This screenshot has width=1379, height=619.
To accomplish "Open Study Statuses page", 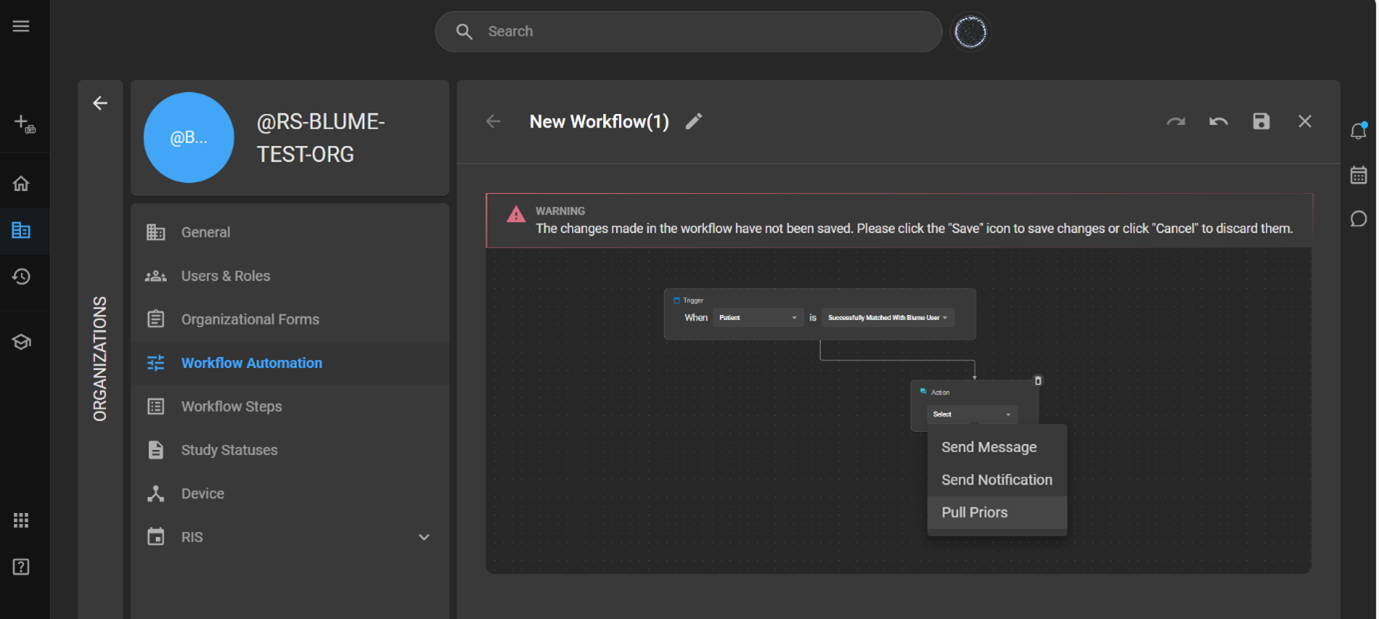I will [x=229, y=450].
